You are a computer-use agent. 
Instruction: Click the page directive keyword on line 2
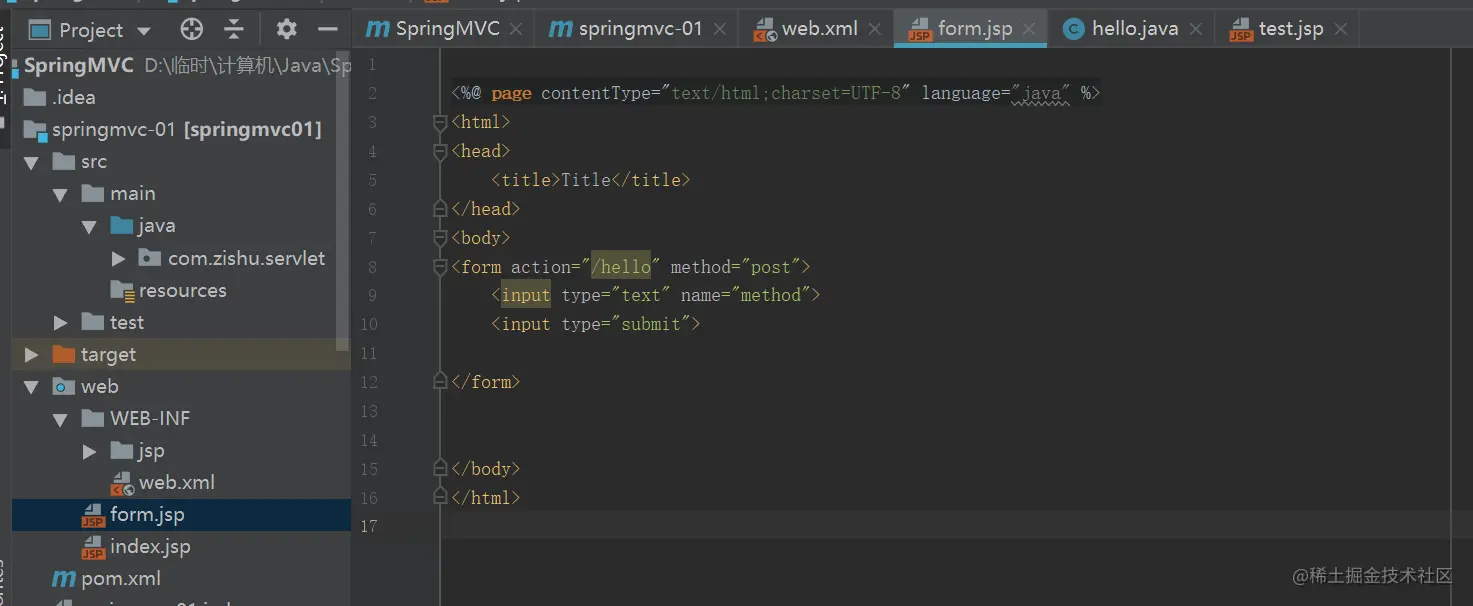click(x=511, y=93)
